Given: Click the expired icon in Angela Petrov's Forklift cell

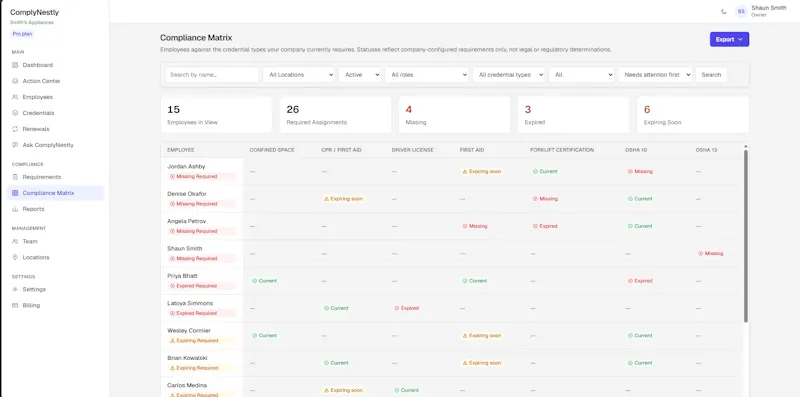Looking at the screenshot, I should (535, 226).
